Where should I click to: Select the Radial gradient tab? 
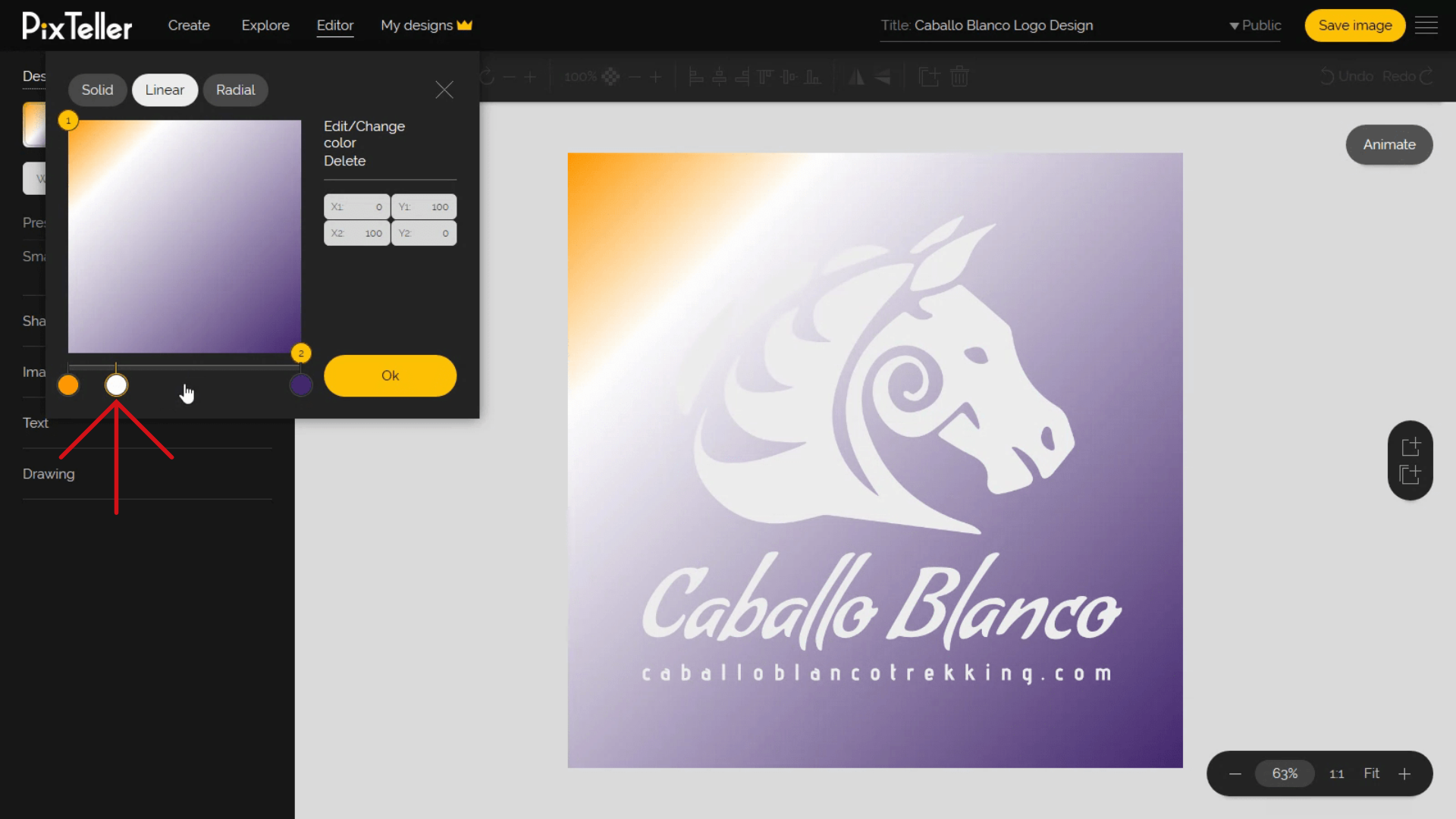(x=236, y=90)
